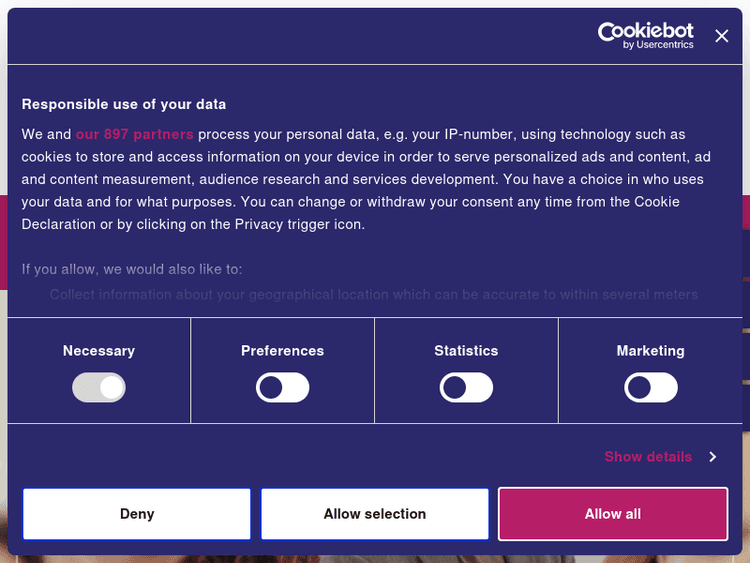Click the faded 'If you allow' text line
Viewport: 750px width, 563px height.
click(x=132, y=269)
